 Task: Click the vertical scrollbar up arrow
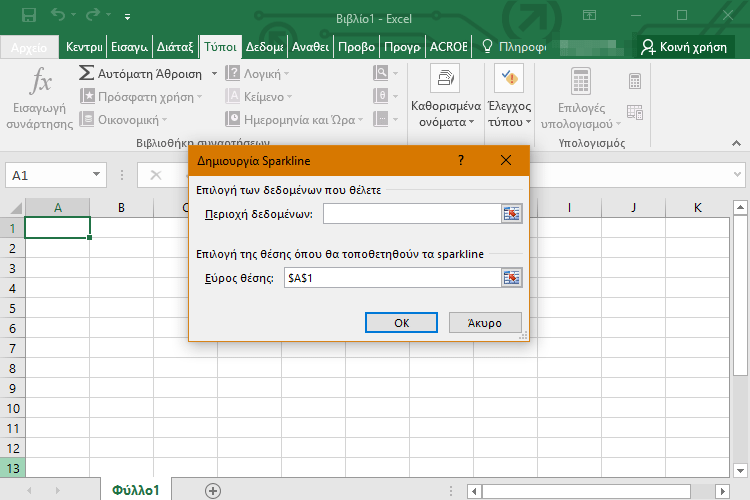pyautogui.click(x=740, y=207)
